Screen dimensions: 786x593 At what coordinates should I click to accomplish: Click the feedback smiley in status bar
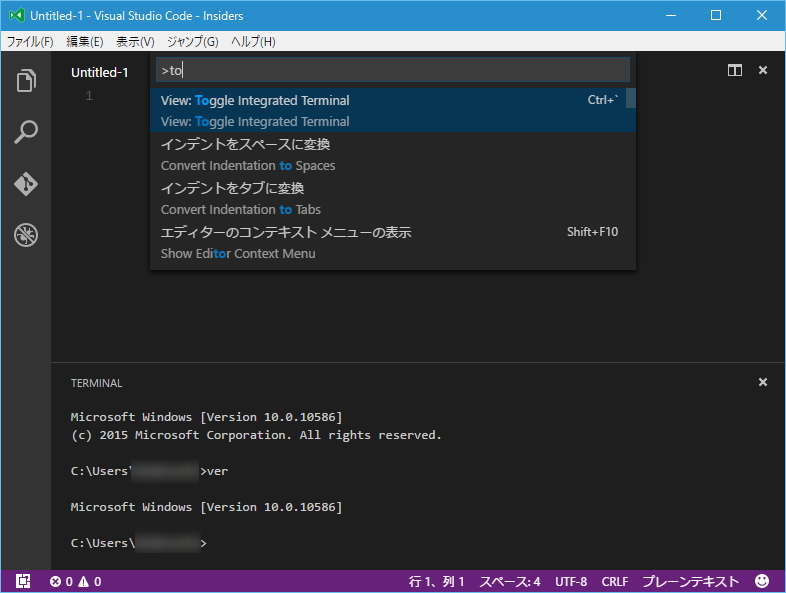pyautogui.click(x=762, y=581)
